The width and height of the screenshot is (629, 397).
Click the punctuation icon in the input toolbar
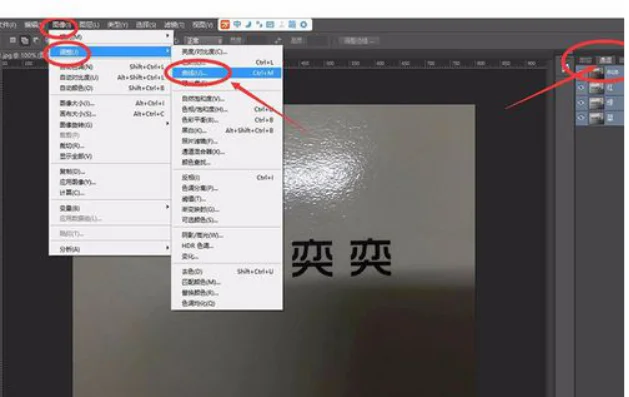(259, 24)
